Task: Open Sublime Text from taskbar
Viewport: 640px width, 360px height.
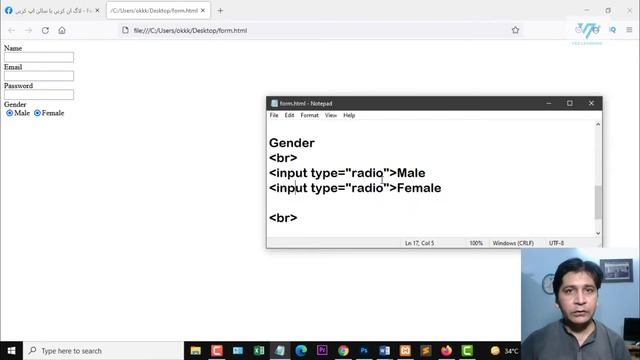Action: pos(426,351)
